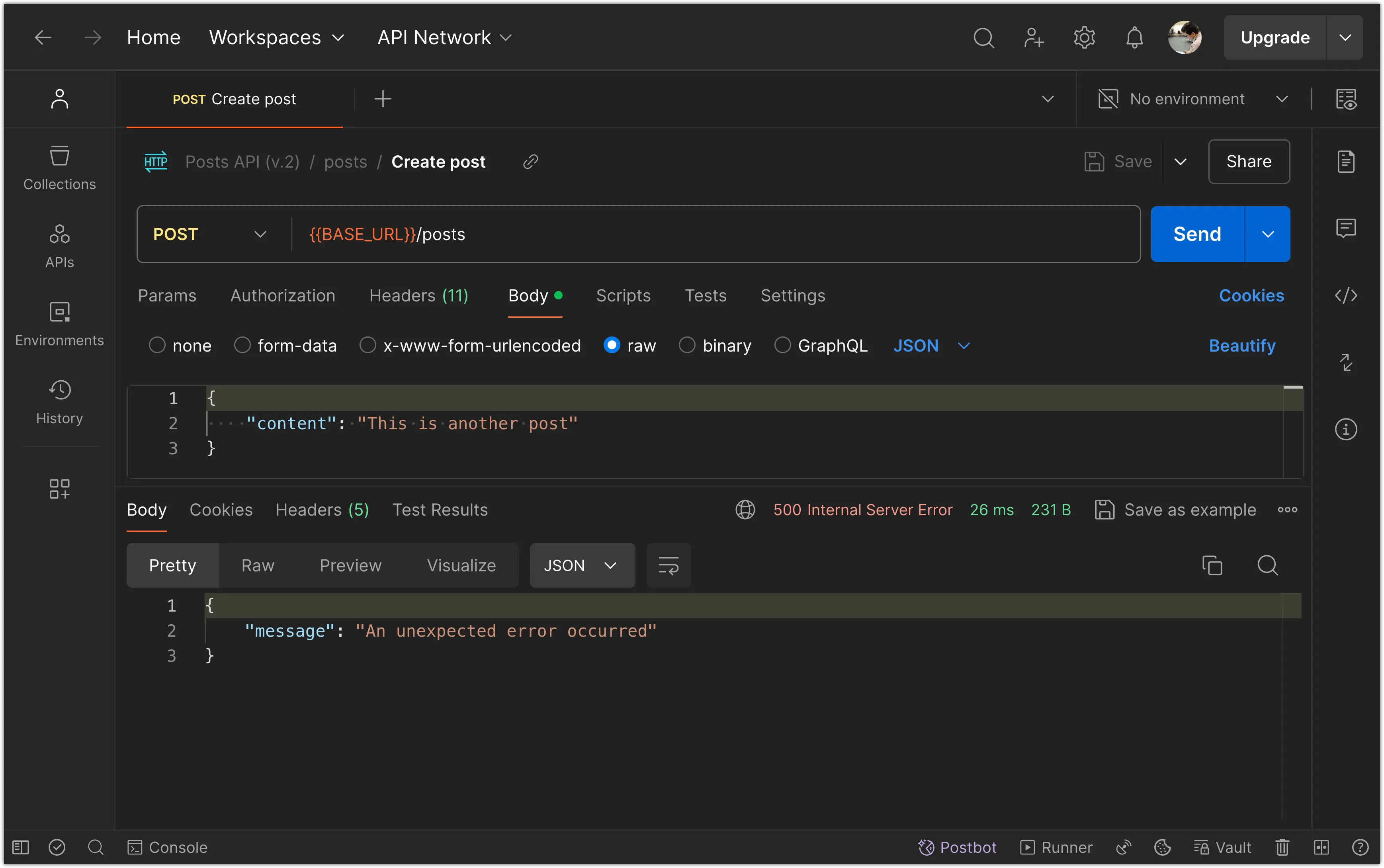Open related requests arrows icon
The image size is (1384, 868).
coord(1346,362)
